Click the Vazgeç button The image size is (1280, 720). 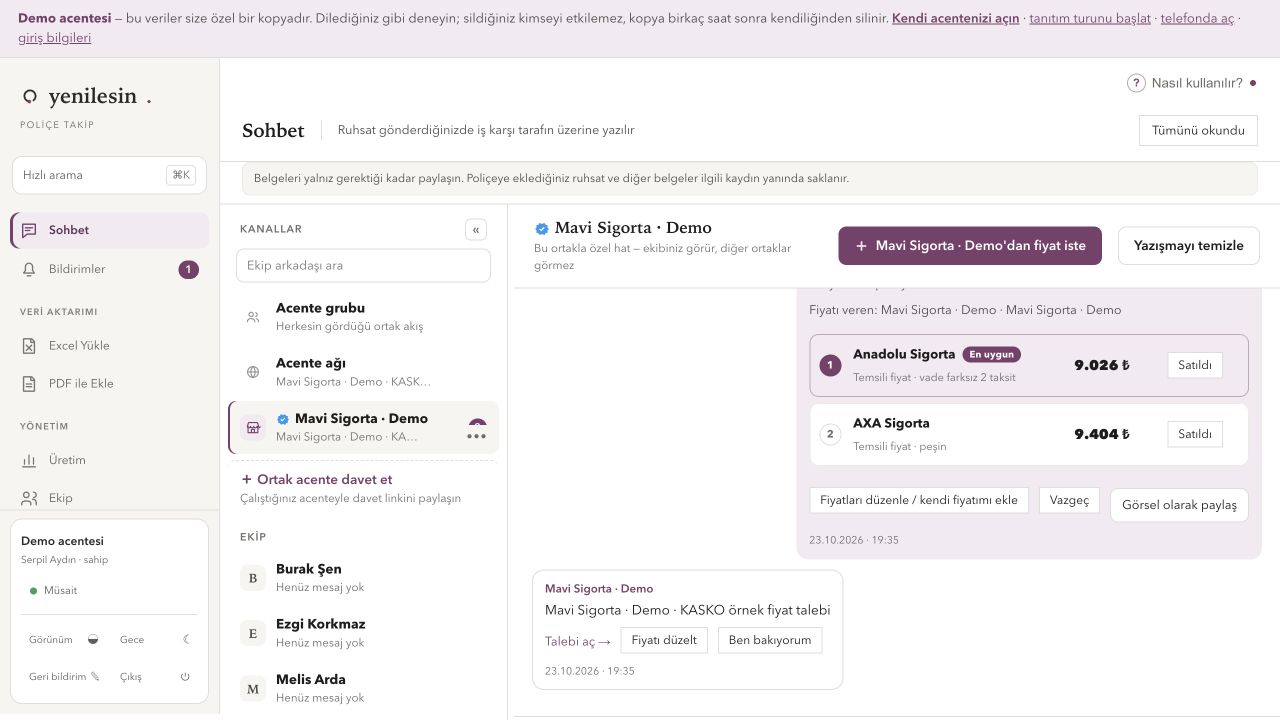pyautogui.click(x=1070, y=500)
